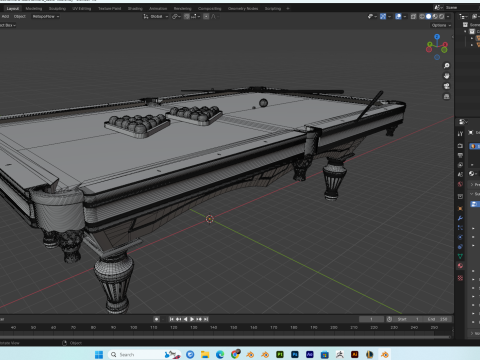Play the animation forward

192,319
